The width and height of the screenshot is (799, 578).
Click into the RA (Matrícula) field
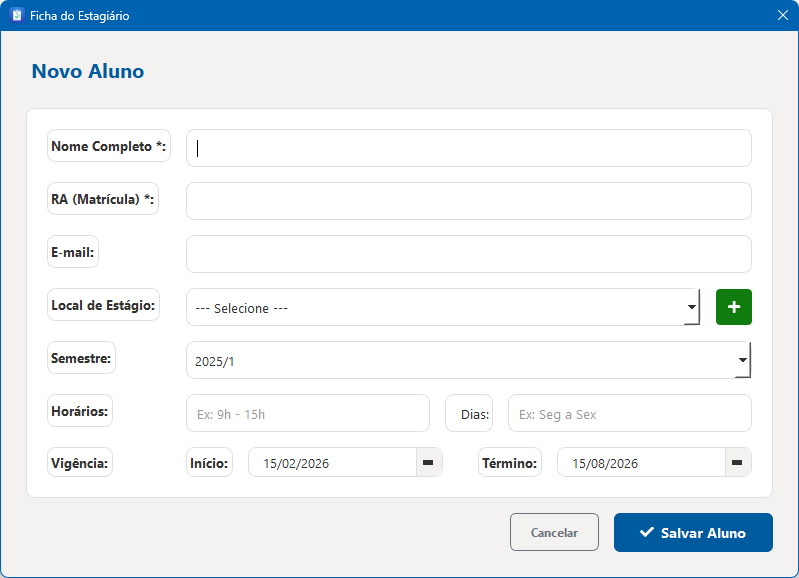468,201
